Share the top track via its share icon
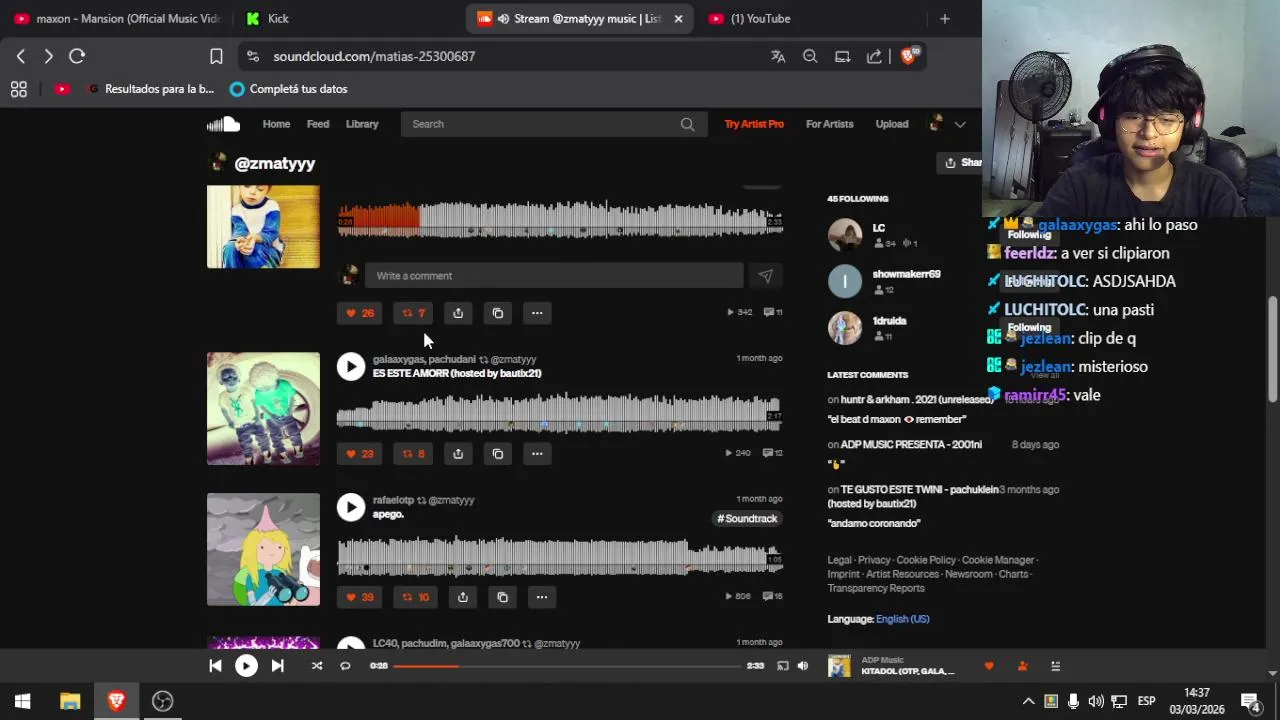 [x=458, y=313]
